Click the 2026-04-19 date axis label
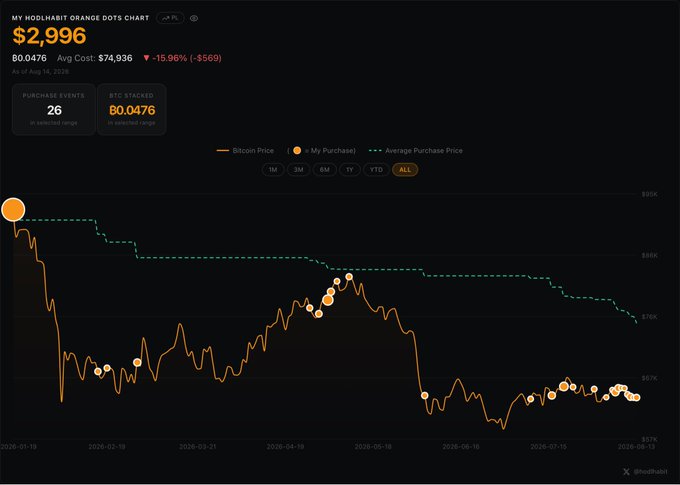 pyautogui.click(x=285, y=446)
